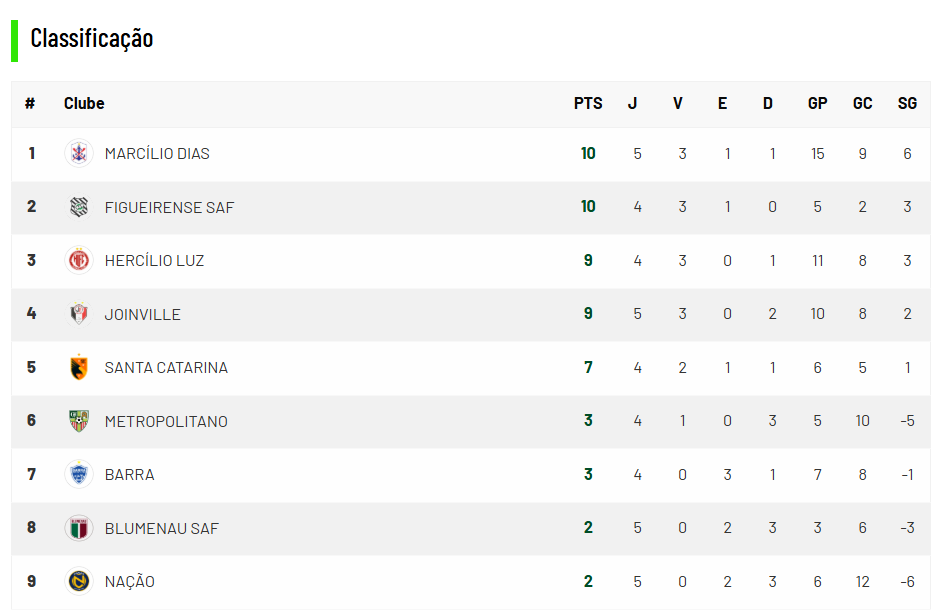Click the Clube column header
The image size is (951, 612).
[84, 104]
